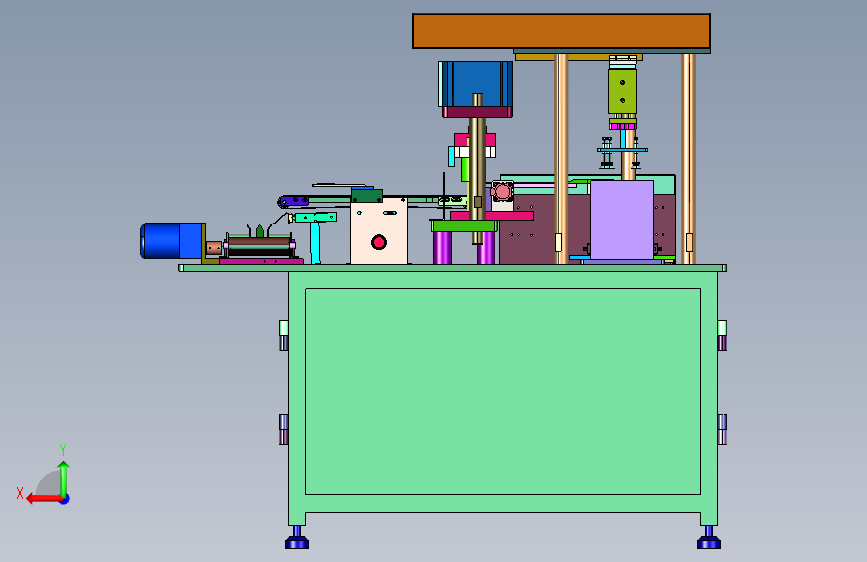Click the red round button on cream box

point(379,242)
